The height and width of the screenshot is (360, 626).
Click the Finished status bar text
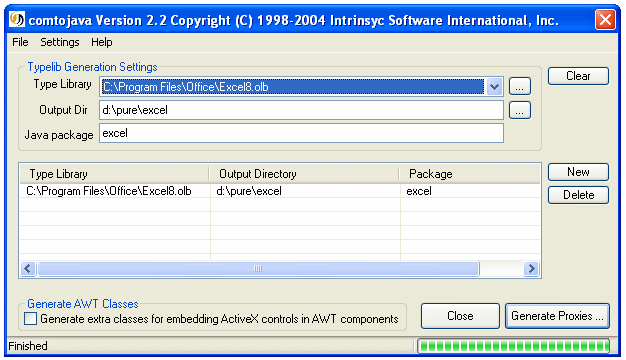tap(28, 346)
